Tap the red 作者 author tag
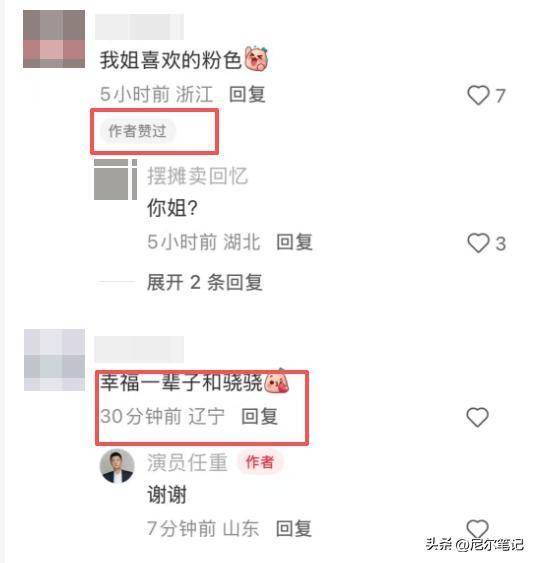The height and width of the screenshot is (563, 536). pos(260,462)
